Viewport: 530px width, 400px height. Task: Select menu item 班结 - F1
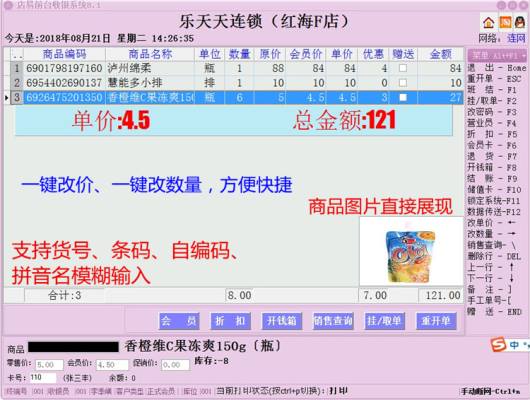point(491,90)
